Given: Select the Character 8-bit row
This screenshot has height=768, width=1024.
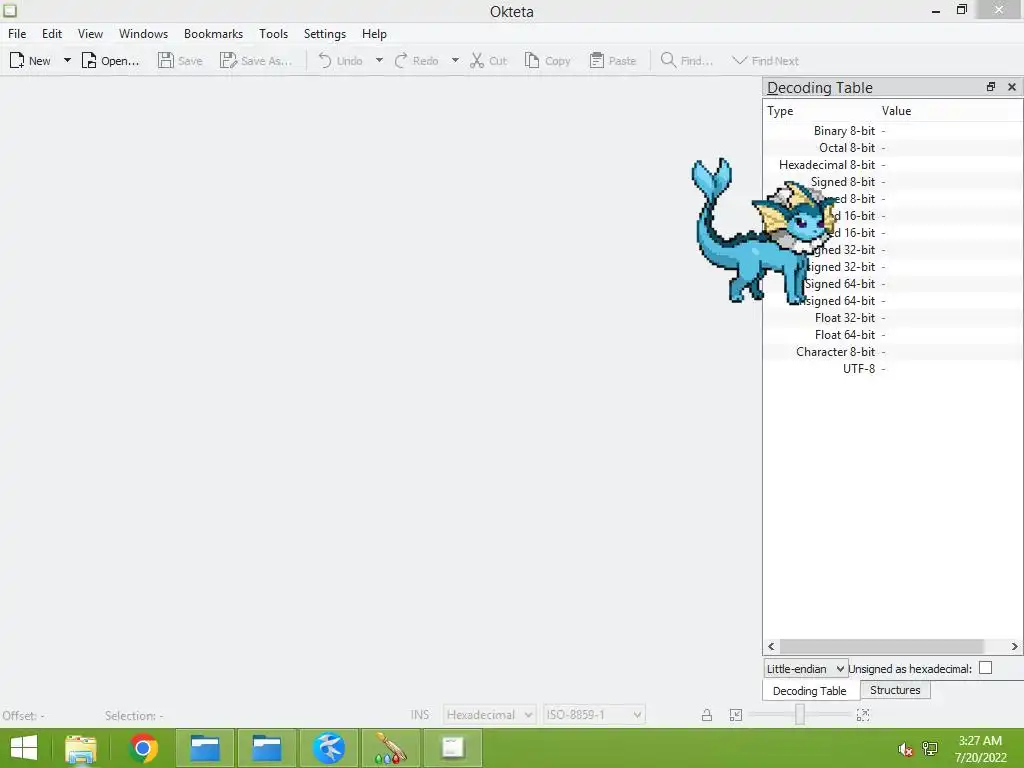Looking at the screenshot, I should 892,351.
